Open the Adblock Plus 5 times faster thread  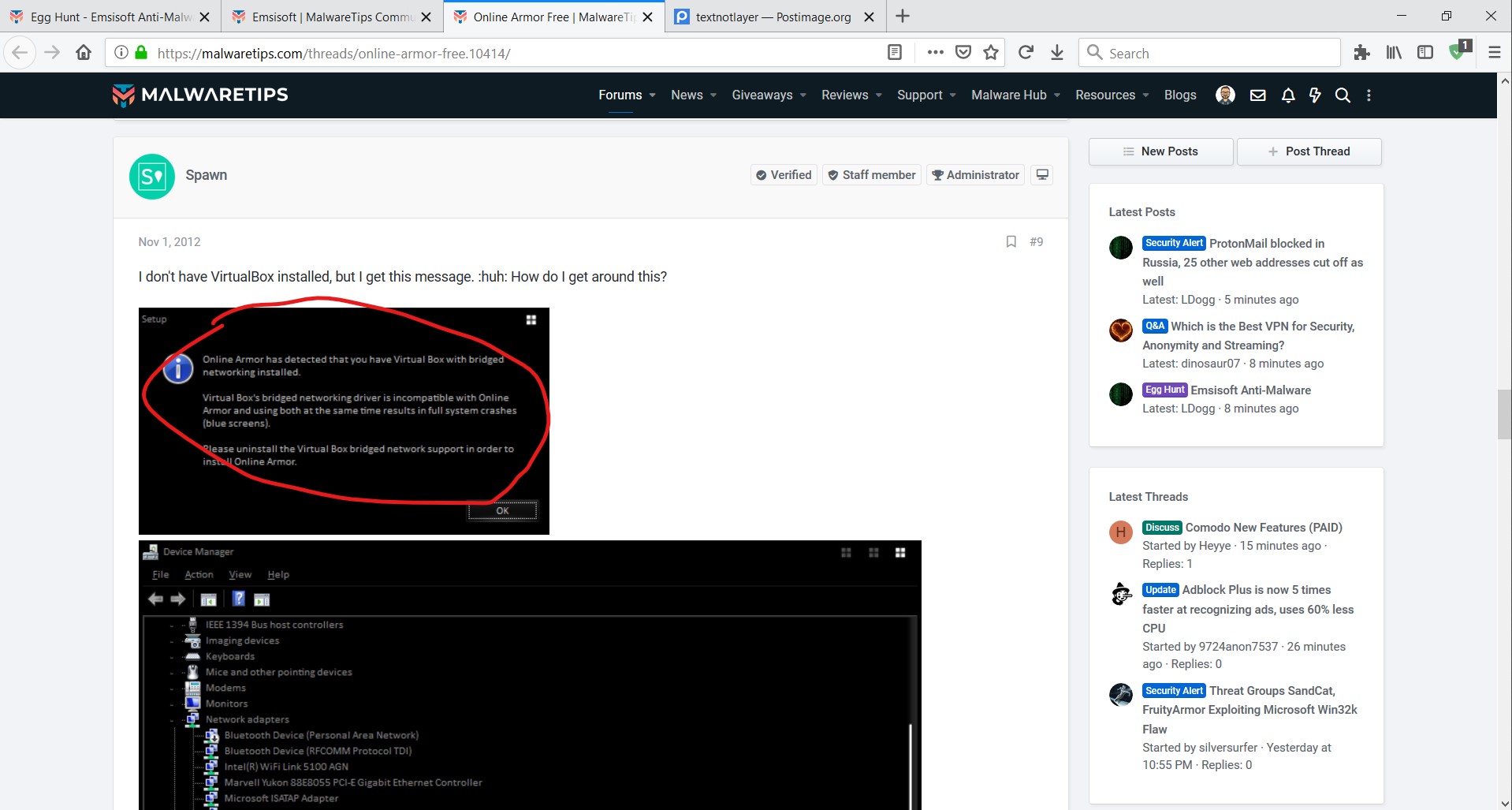point(1248,609)
